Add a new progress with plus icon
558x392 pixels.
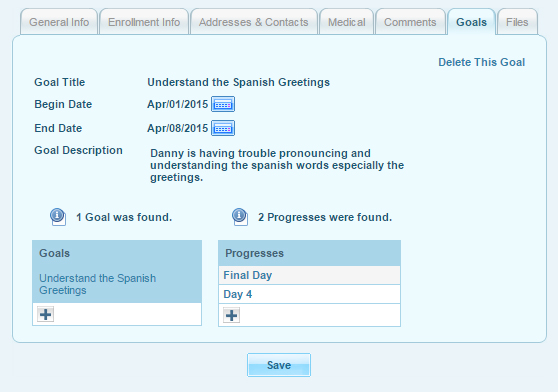[x=231, y=315]
